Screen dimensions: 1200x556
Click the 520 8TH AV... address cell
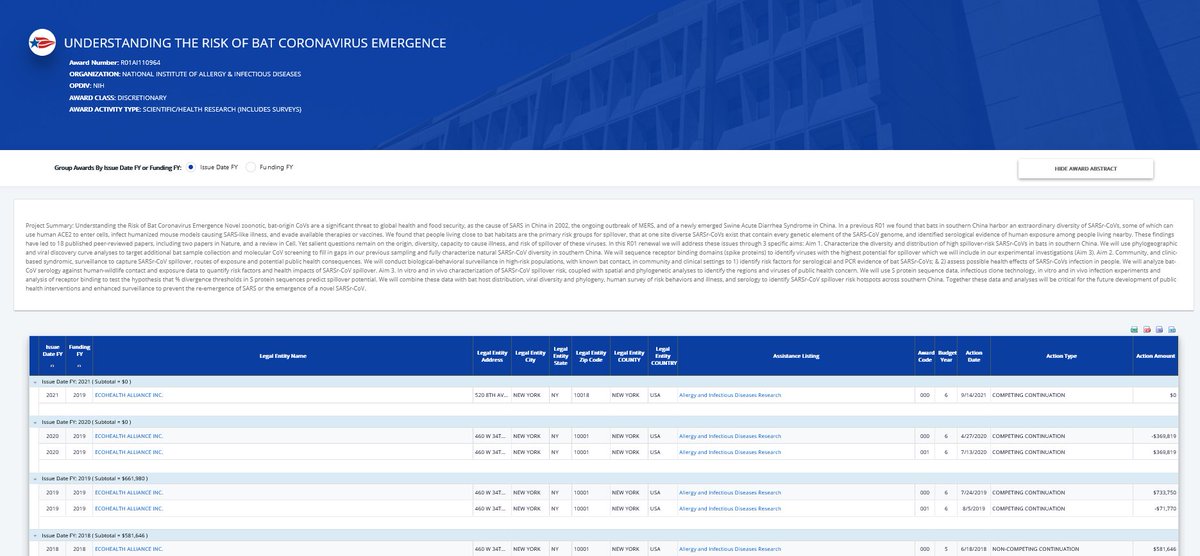pos(490,395)
